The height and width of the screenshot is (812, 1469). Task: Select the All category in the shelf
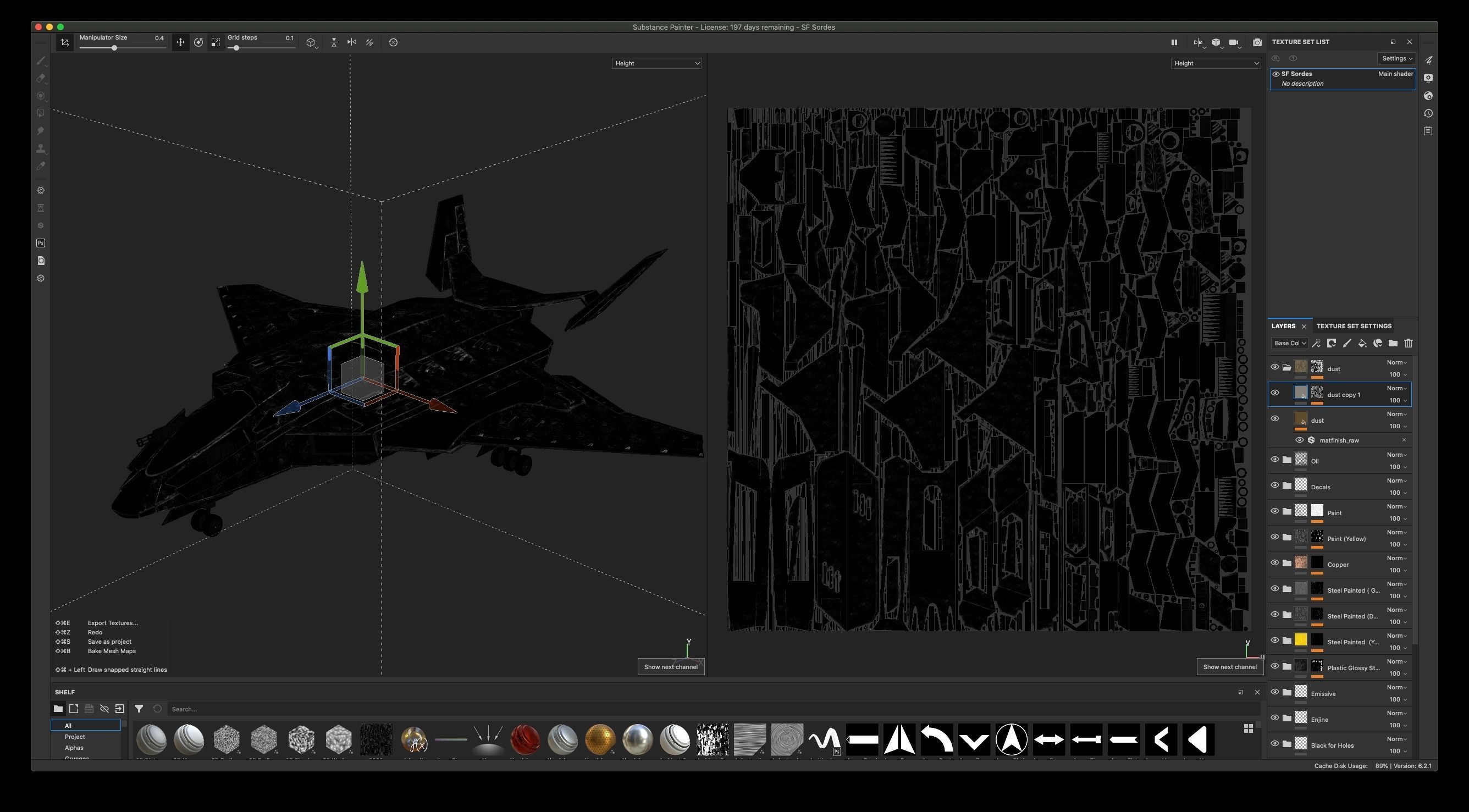tap(86, 725)
